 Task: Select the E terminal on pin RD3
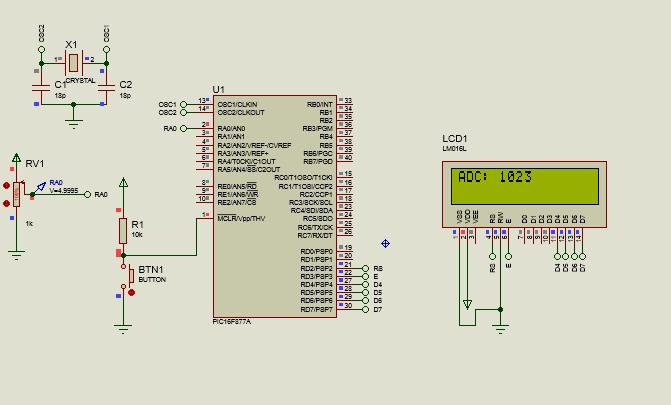[365, 277]
